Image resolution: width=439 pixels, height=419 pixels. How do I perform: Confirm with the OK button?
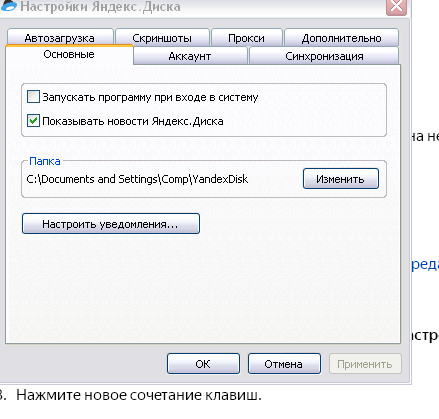pos(203,364)
